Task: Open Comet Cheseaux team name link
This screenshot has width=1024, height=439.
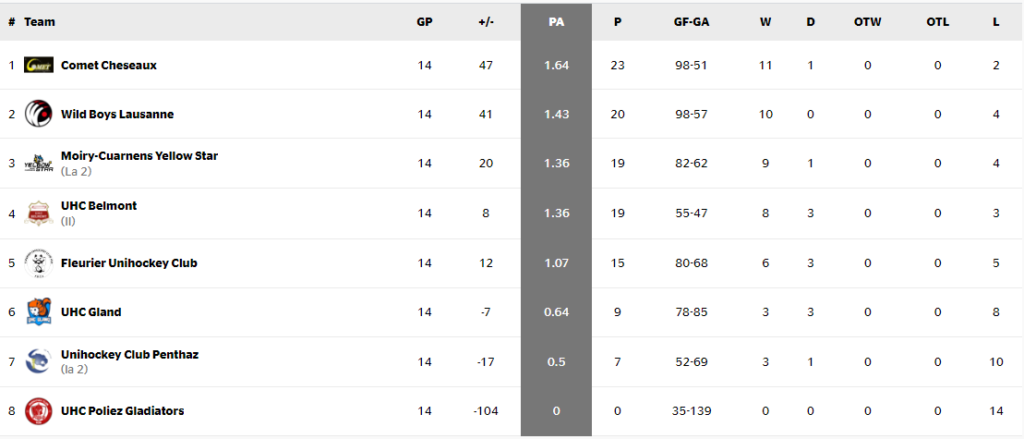Action: point(108,65)
